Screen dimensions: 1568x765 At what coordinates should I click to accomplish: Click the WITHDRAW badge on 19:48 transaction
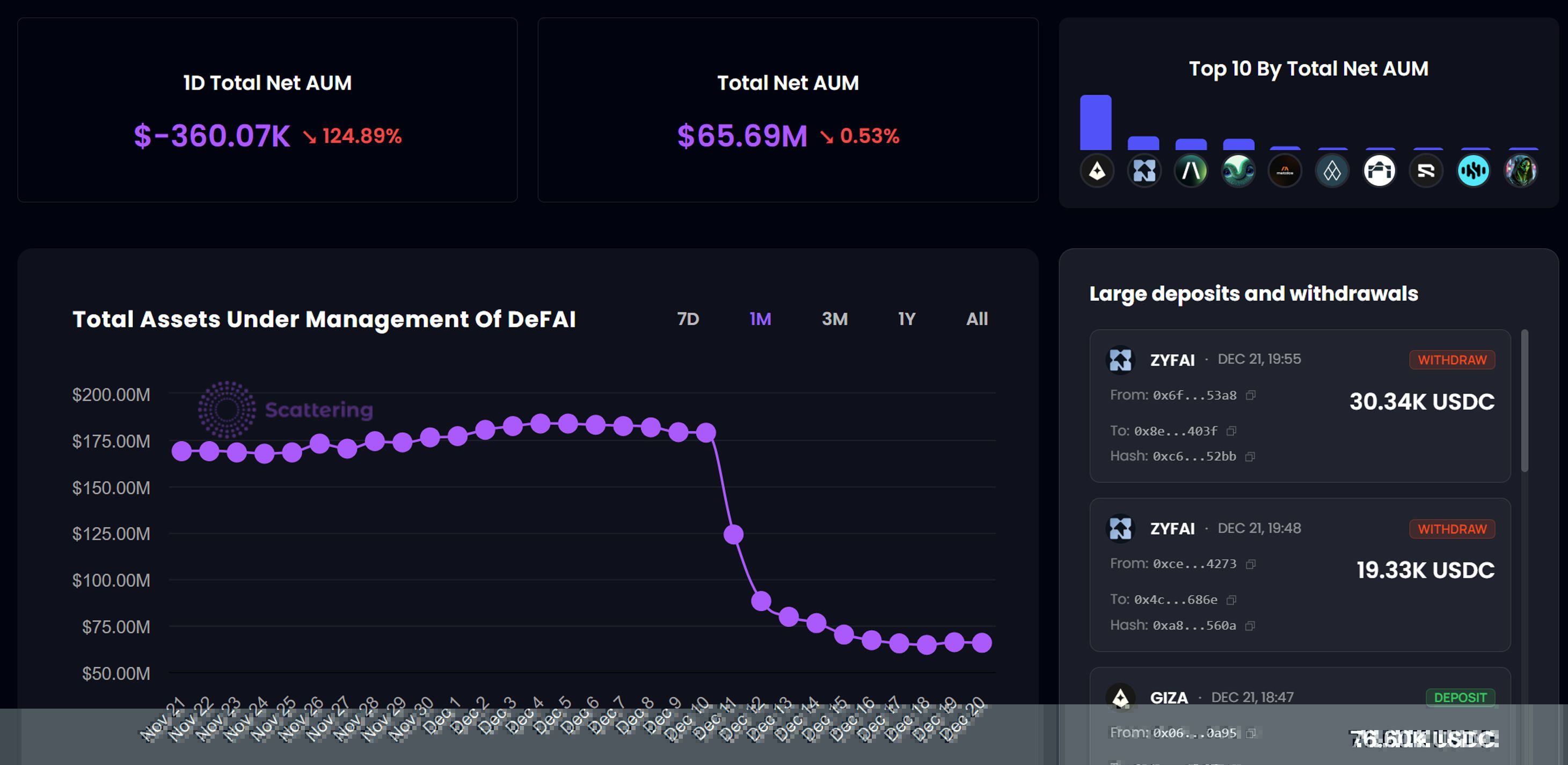pos(1452,529)
